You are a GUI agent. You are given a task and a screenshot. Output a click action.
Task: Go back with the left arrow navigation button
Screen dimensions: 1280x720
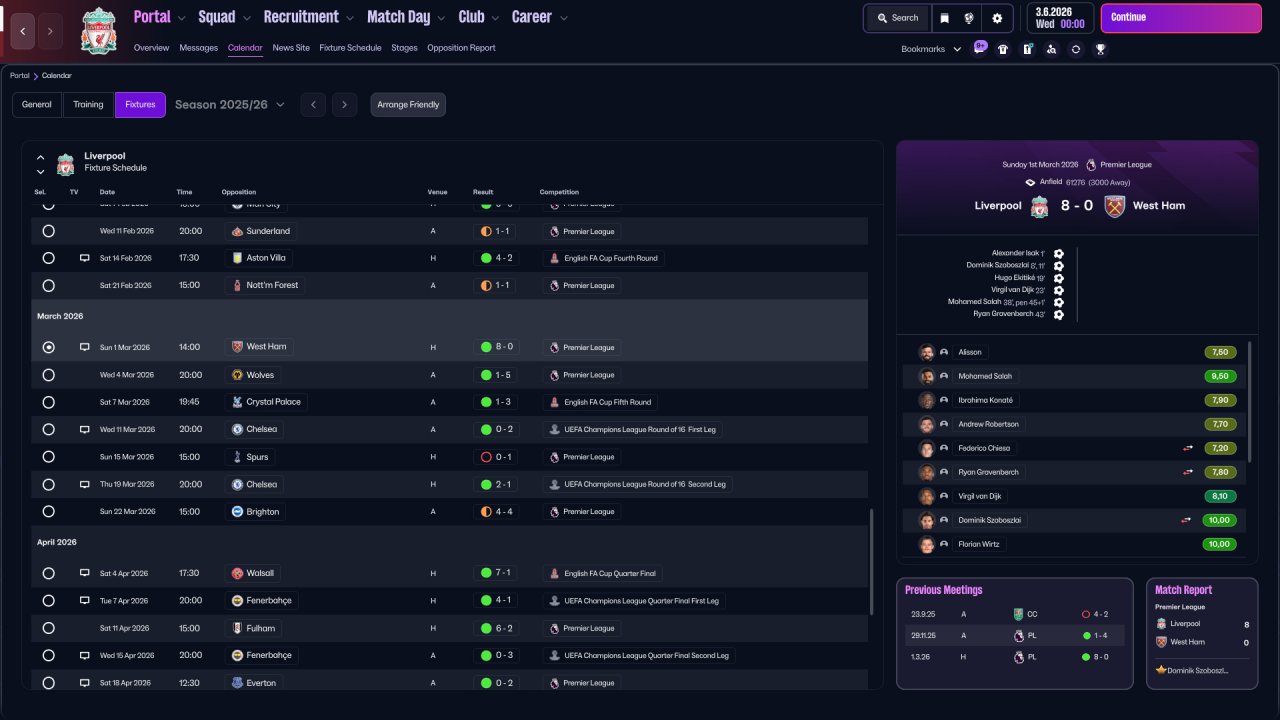pos(23,31)
